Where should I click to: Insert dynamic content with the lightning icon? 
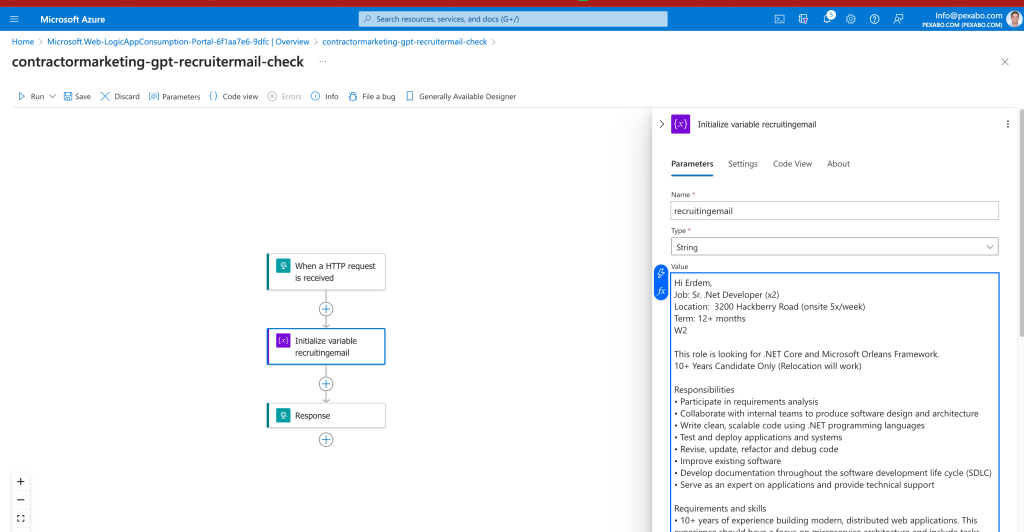(661, 274)
